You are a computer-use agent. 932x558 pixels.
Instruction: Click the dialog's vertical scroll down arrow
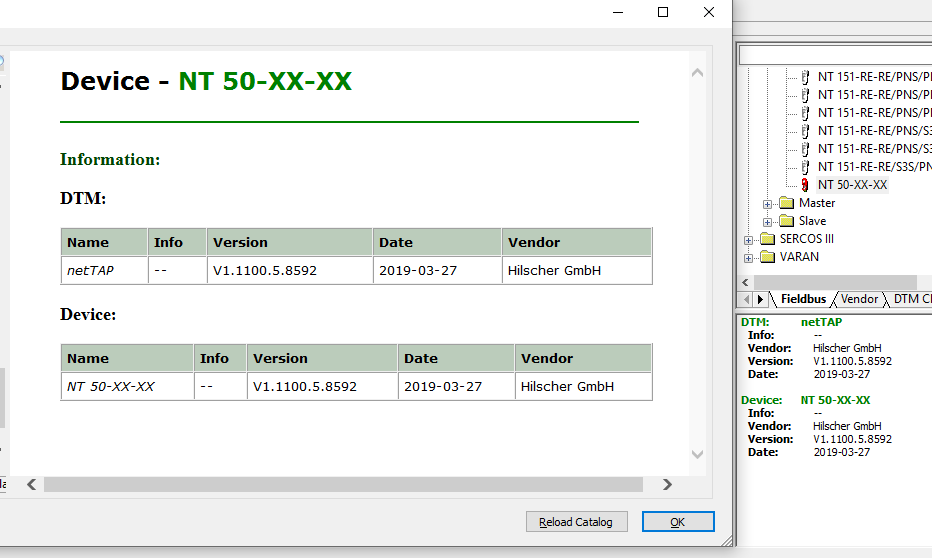pos(698,455)
